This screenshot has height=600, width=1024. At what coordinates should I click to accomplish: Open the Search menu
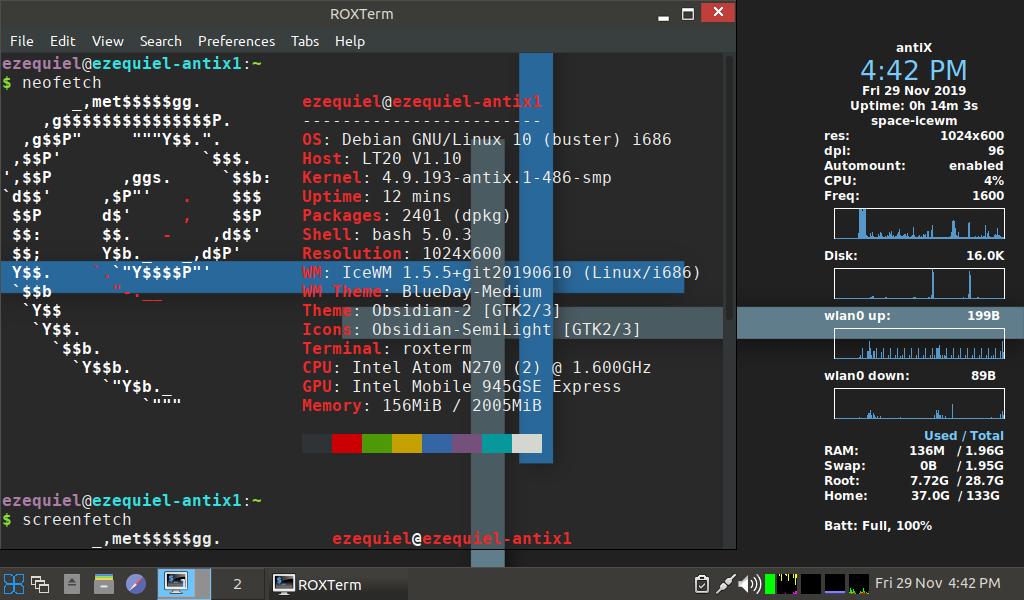(161, 41)
